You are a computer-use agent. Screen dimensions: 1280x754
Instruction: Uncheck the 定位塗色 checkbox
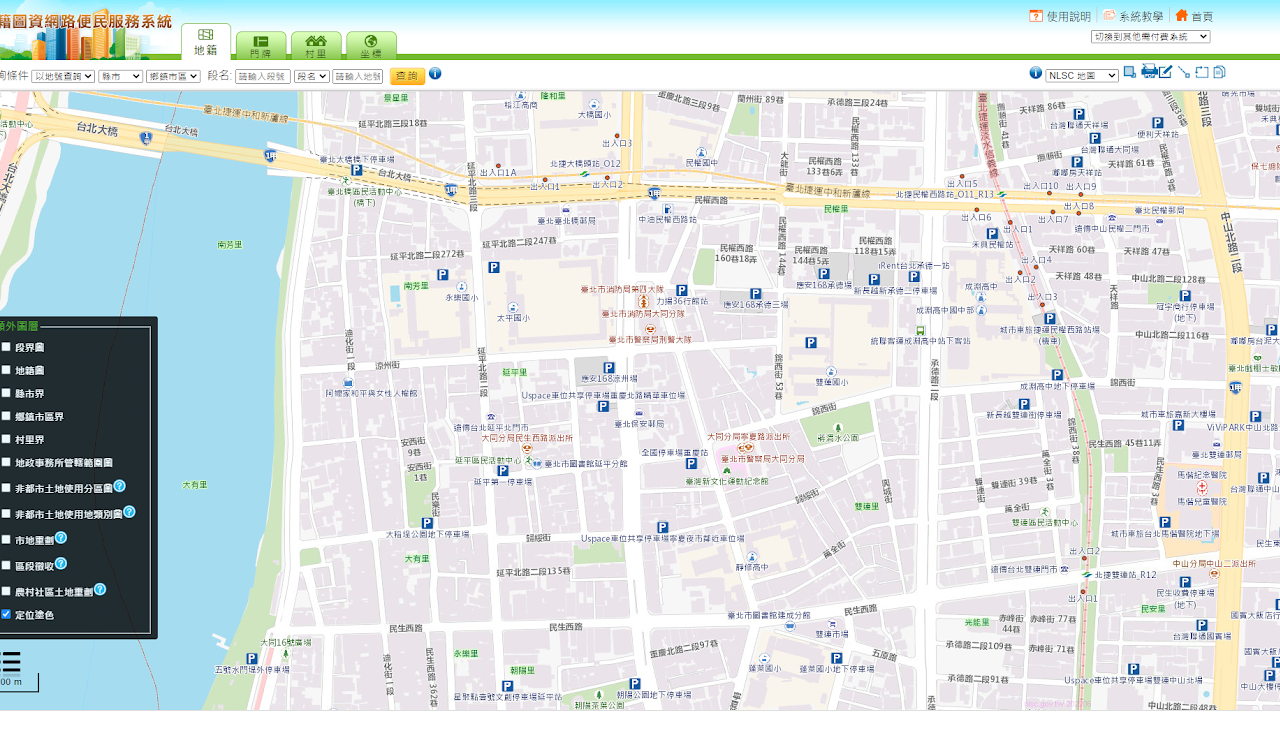[6, 615]
